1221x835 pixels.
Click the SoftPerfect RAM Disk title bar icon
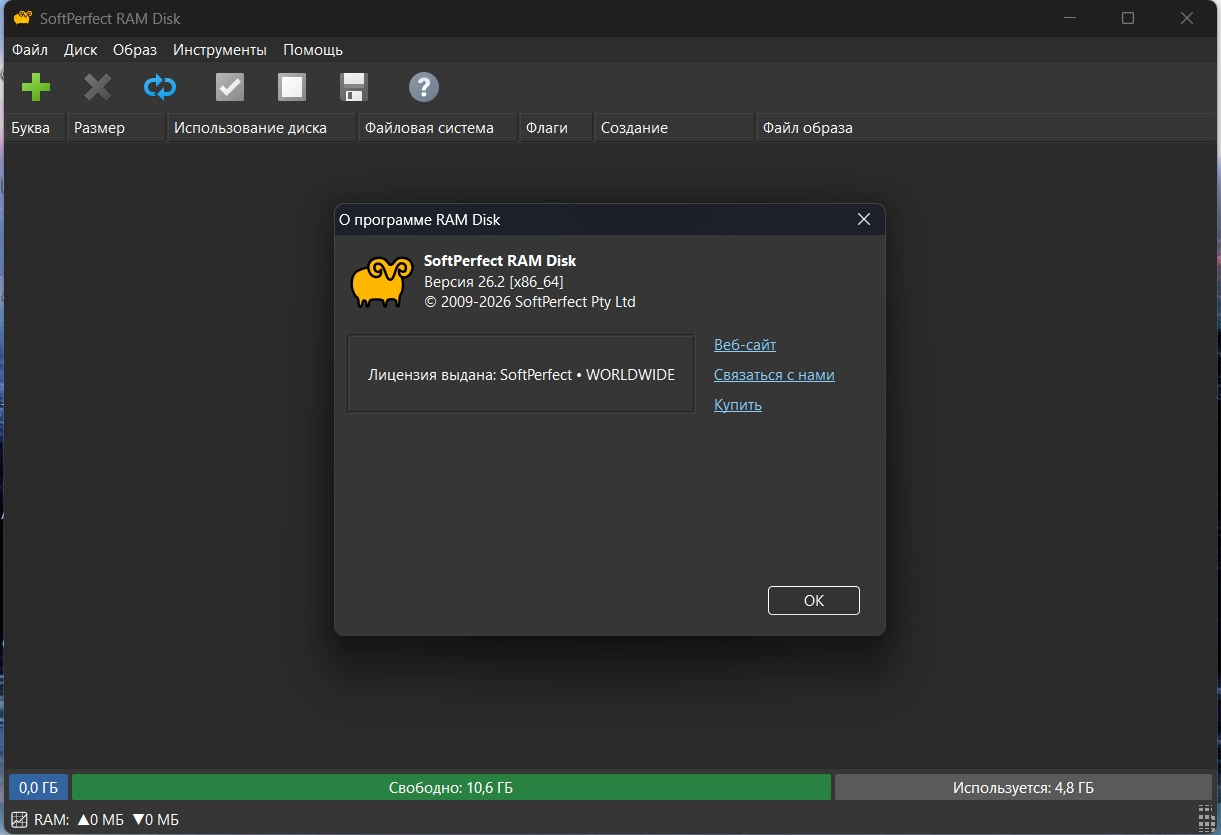coord(22,18)
